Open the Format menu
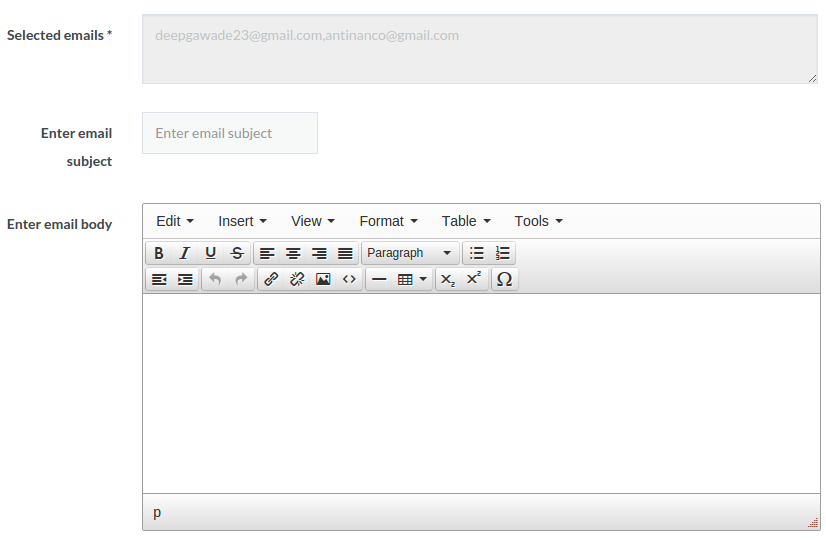Image resolution: width=826 pixels, height=540 pixels. coord(388,221)
